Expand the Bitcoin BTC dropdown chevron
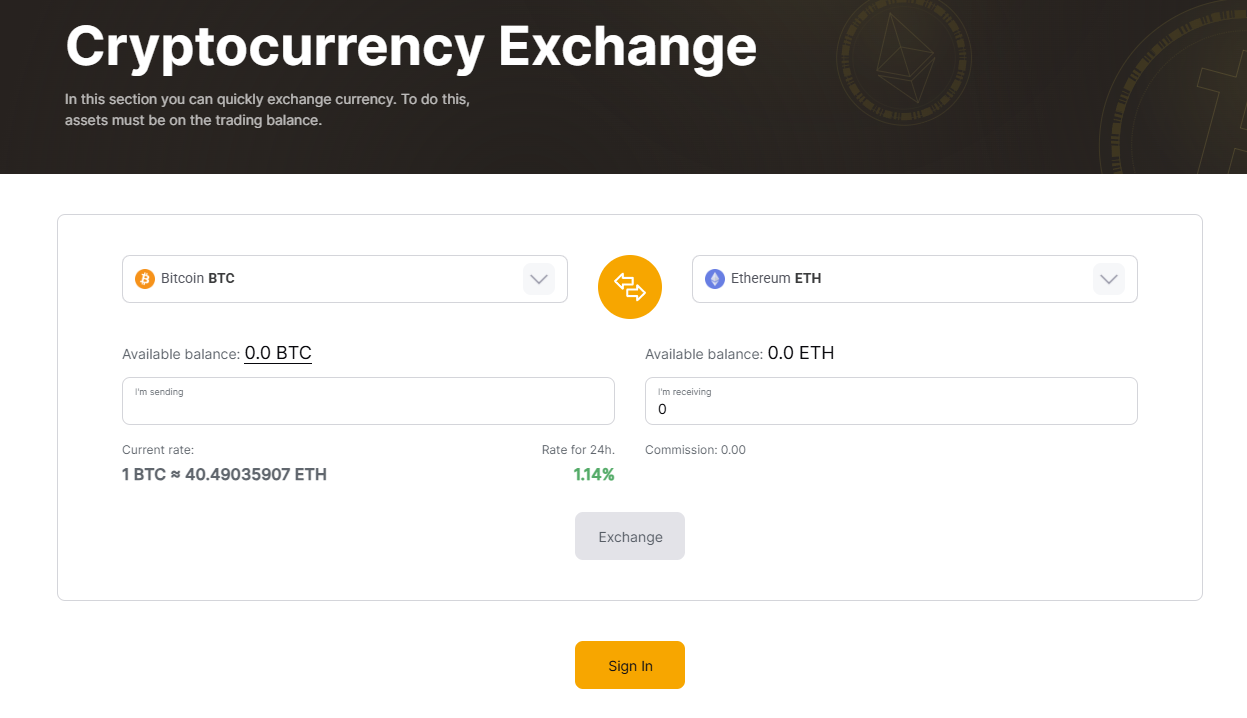Screen dimensions: 1247x718 click(539, 279)
